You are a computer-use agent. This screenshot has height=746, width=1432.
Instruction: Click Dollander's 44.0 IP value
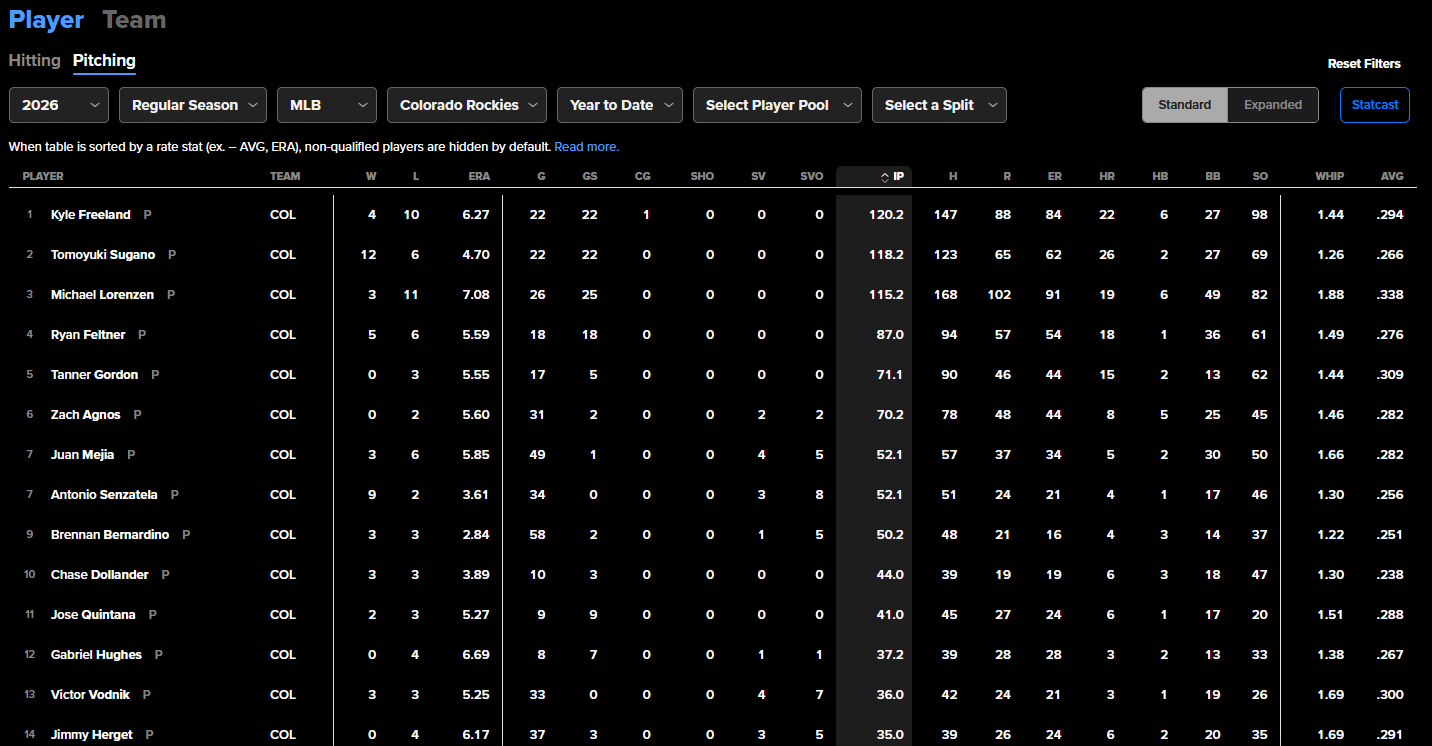click(x=889, y=575)
